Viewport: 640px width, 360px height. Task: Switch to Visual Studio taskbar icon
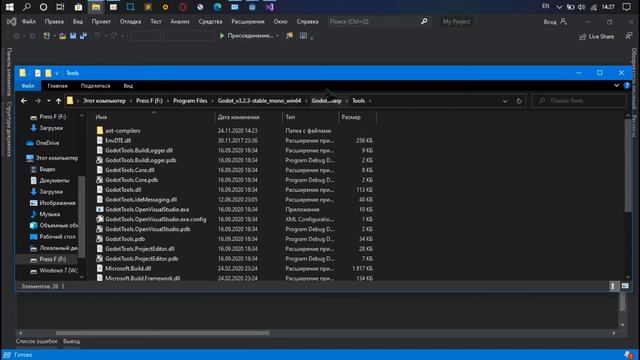pos(269,7)
